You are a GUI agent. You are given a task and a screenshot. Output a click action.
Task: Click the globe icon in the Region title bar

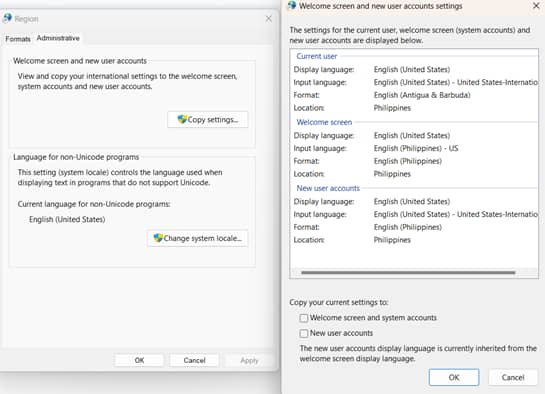tap(7, 18)
